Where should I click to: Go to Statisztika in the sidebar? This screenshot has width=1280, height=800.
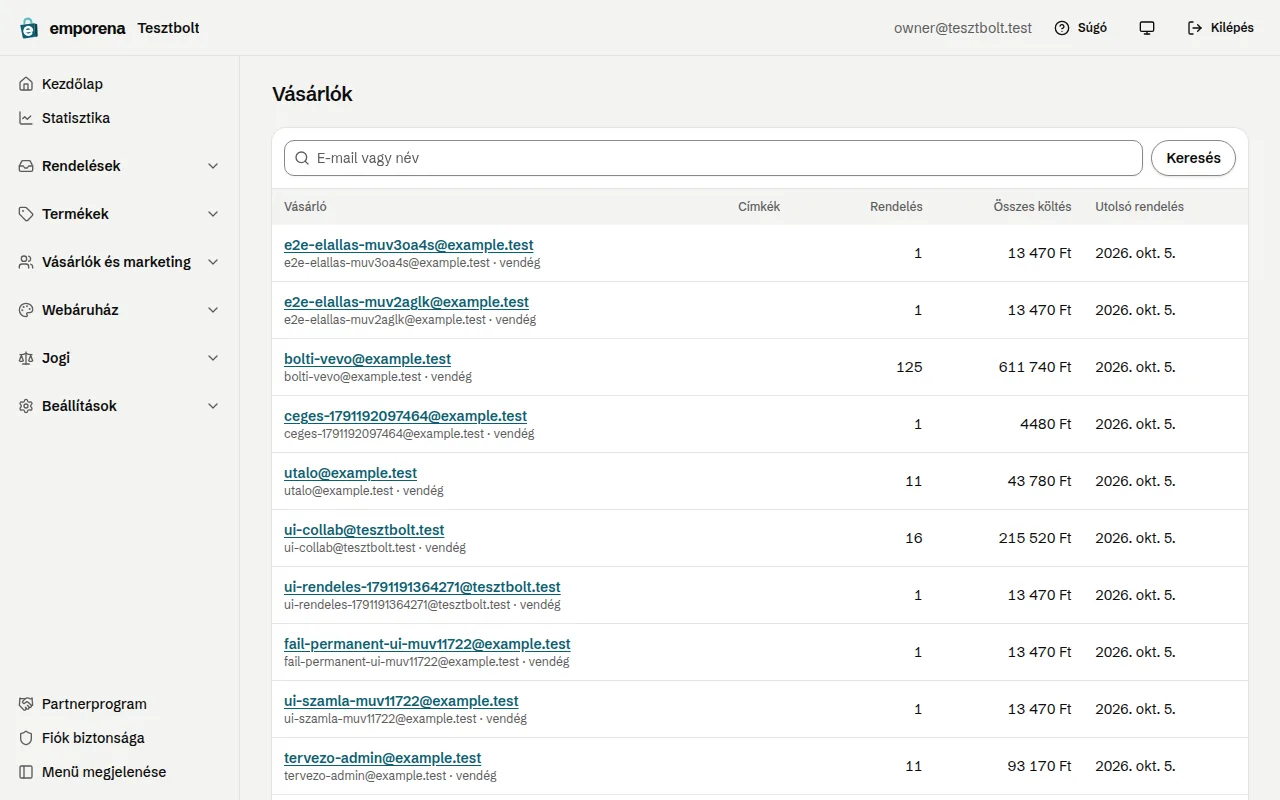point(120,118)
